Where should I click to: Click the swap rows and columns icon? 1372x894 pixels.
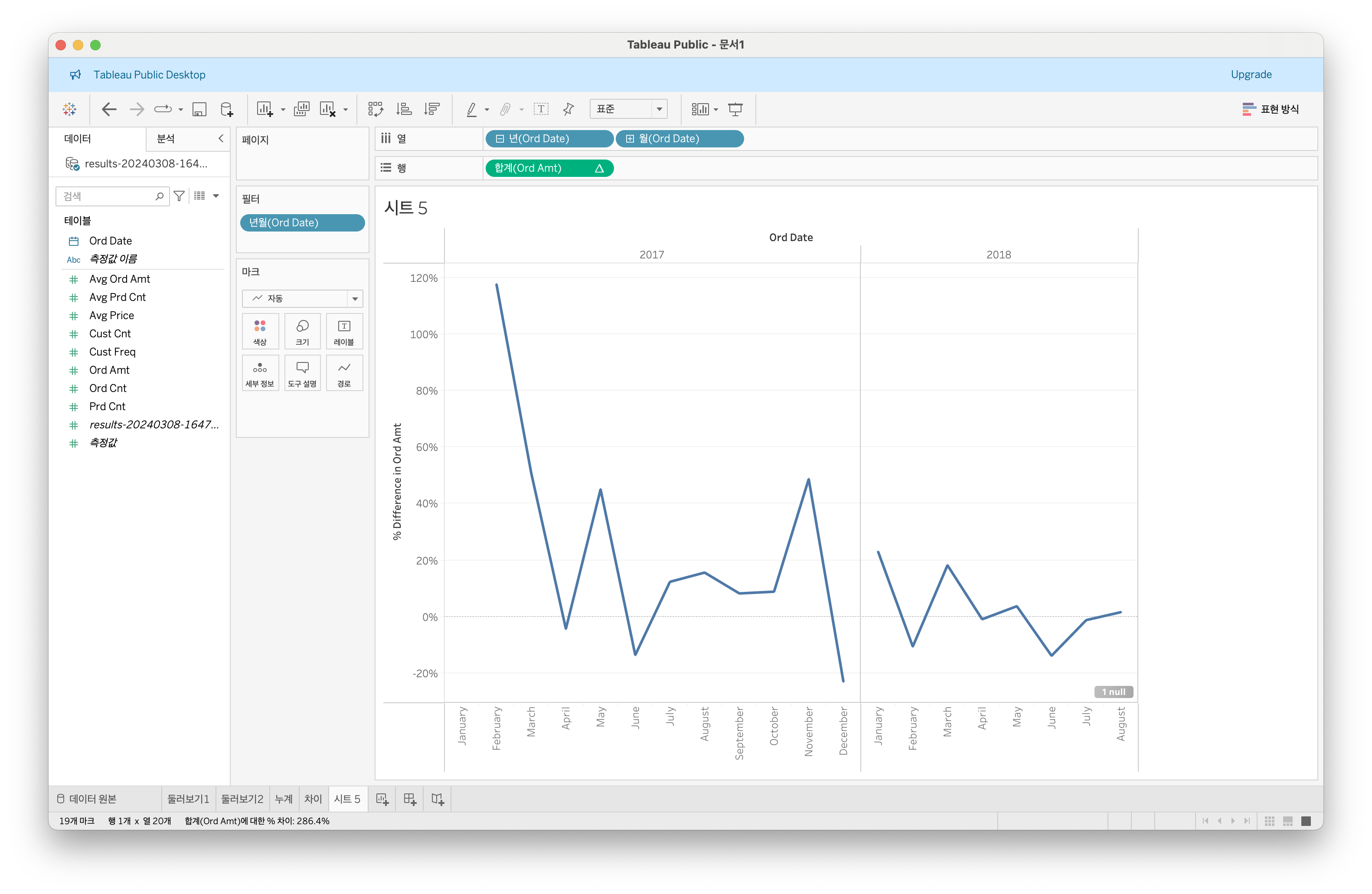[376, 109]
